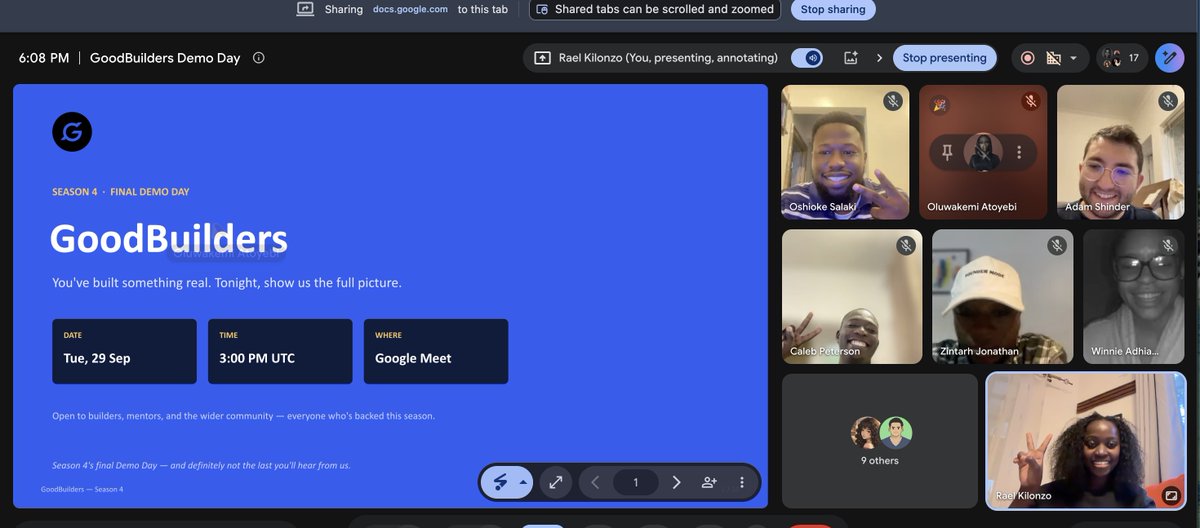Select Caleb Peterson's video tile
The image size is (1200, 528).
point(852,296)
